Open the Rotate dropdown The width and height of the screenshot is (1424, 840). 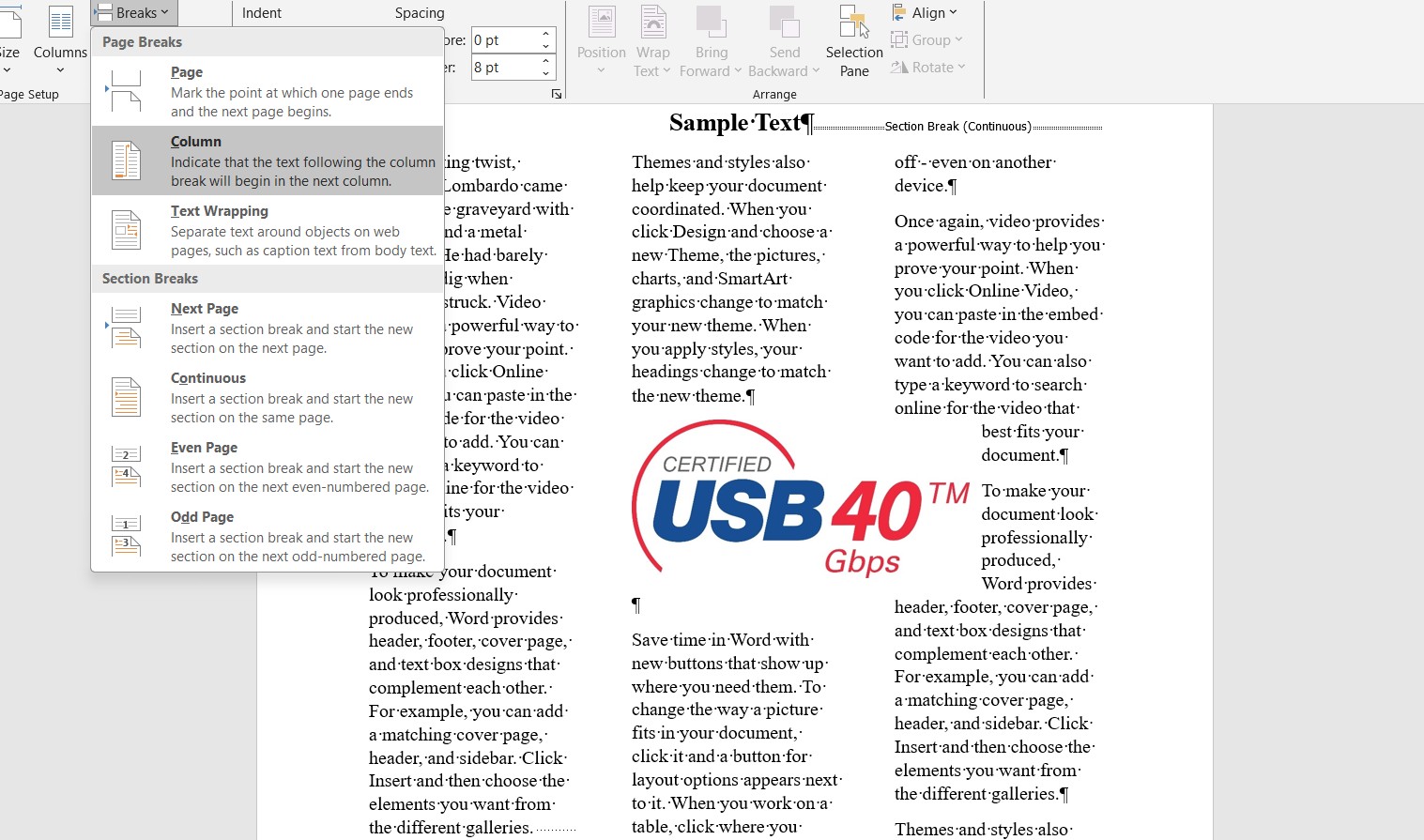(x=927, y=68)
